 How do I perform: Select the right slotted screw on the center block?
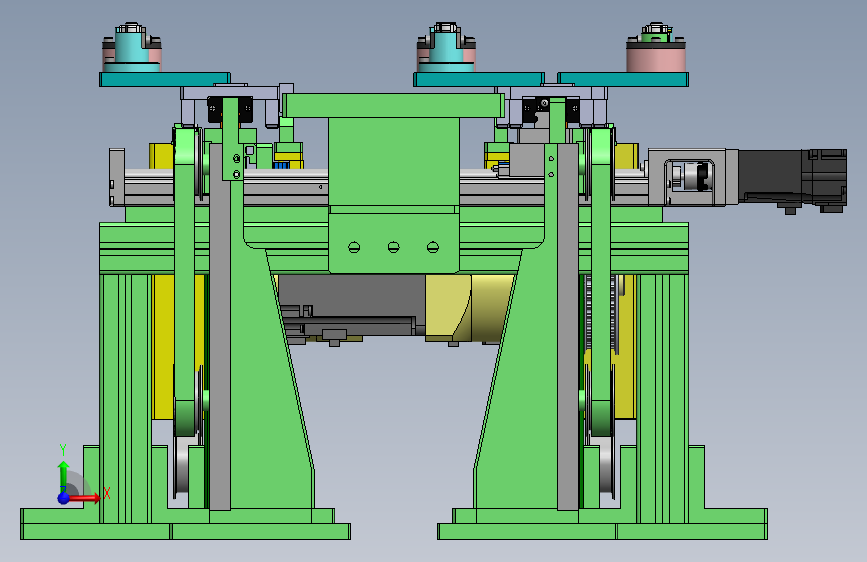click(433, 247)
